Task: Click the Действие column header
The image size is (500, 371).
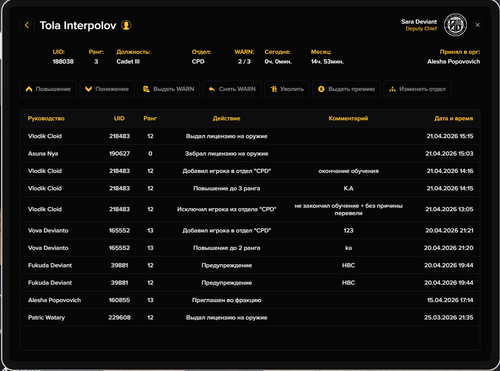Action: tap(226, 118)
